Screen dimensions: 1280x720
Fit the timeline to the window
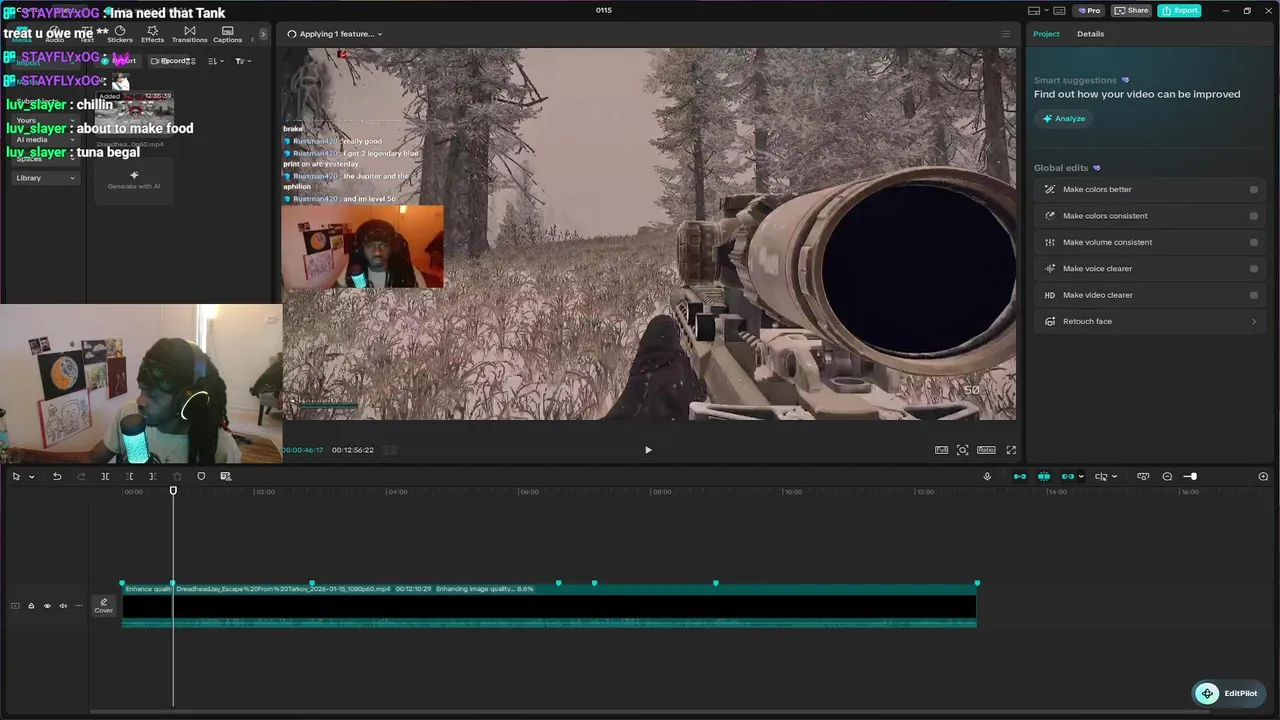coord(1143,476)
